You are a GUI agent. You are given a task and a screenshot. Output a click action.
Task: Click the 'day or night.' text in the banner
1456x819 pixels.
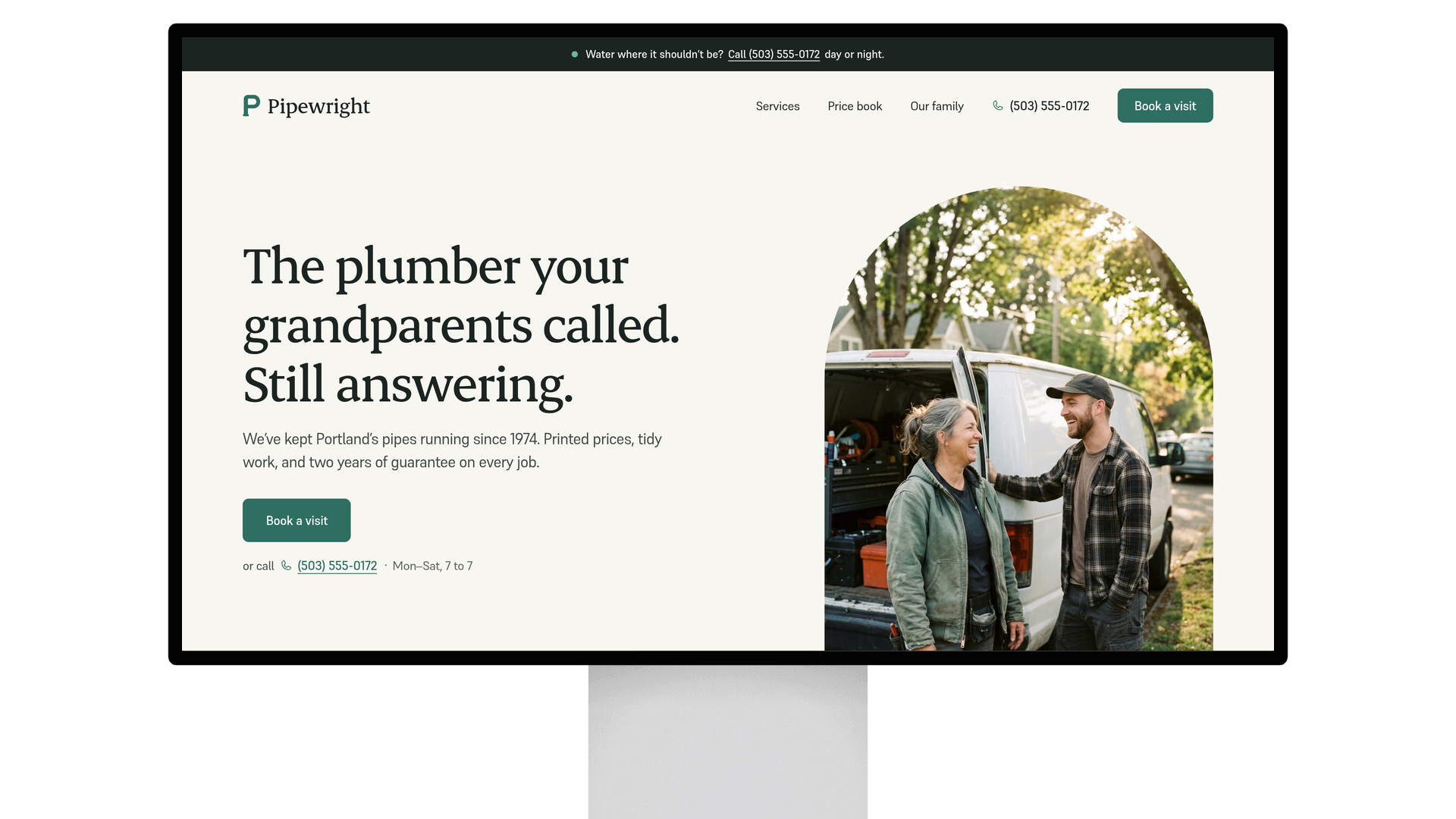(x=854, y=55)
